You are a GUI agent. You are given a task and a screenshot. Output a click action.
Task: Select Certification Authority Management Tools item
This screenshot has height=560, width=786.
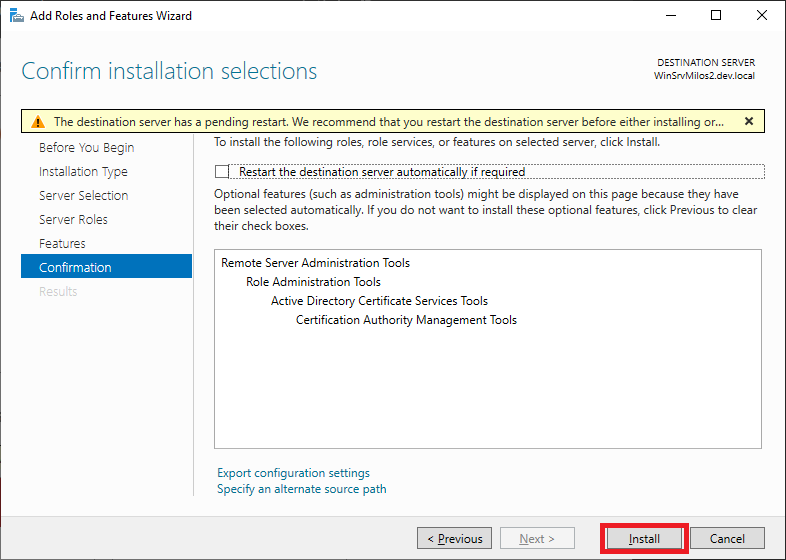406,320
